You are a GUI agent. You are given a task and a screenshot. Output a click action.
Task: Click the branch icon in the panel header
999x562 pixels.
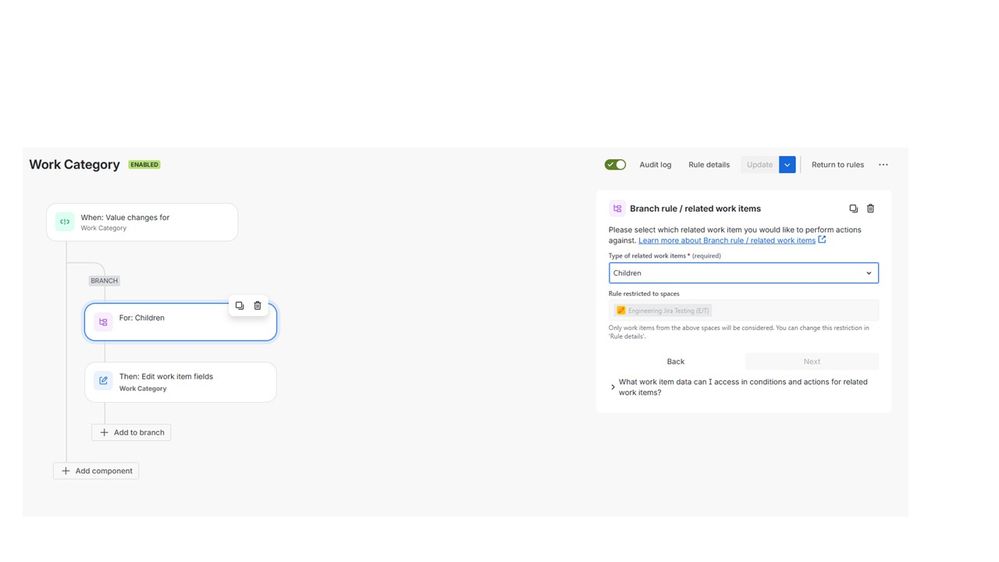(x=617, y=208)
